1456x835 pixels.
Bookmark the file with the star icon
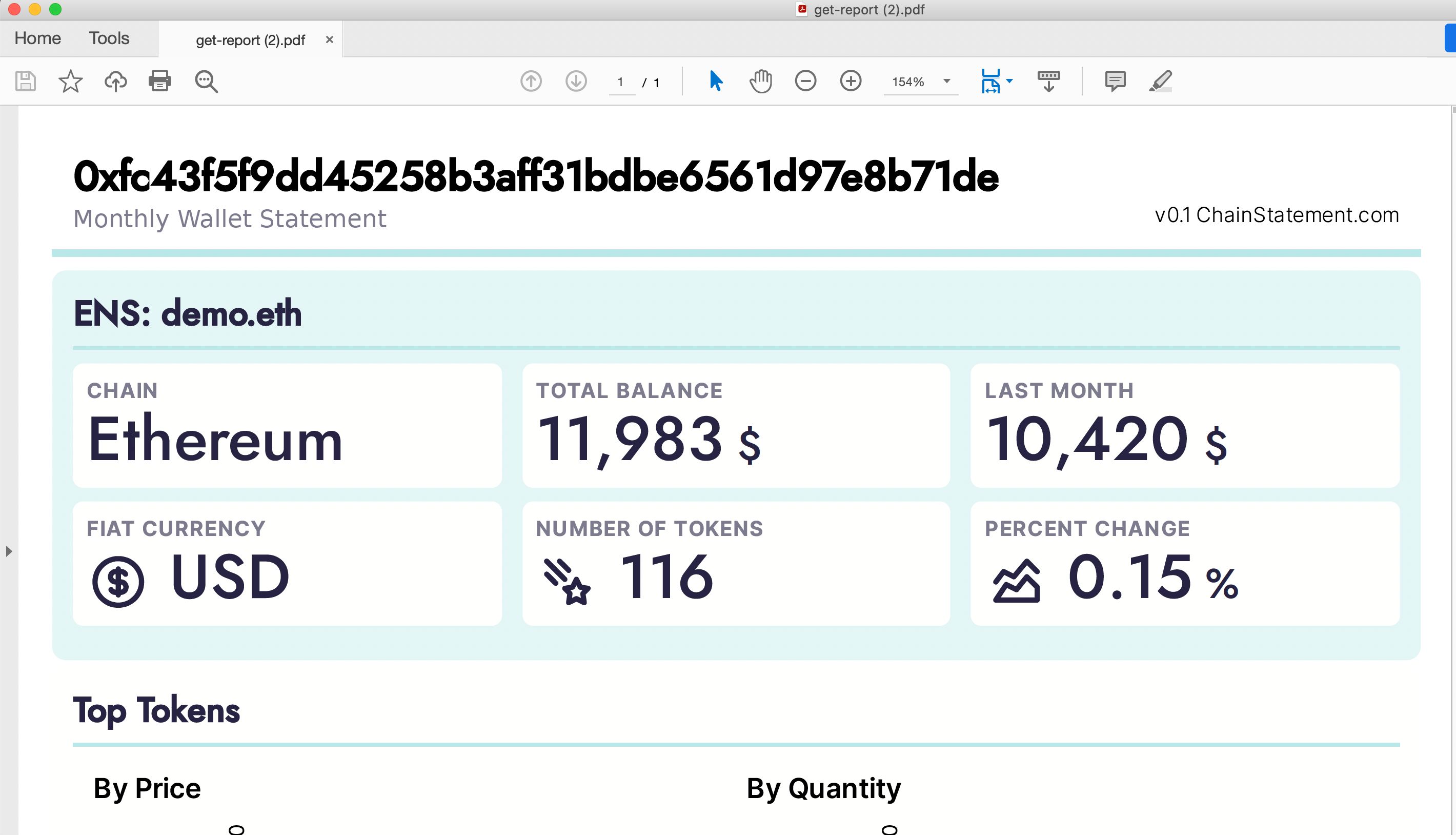pyautogui.click(x=71, y=81)
